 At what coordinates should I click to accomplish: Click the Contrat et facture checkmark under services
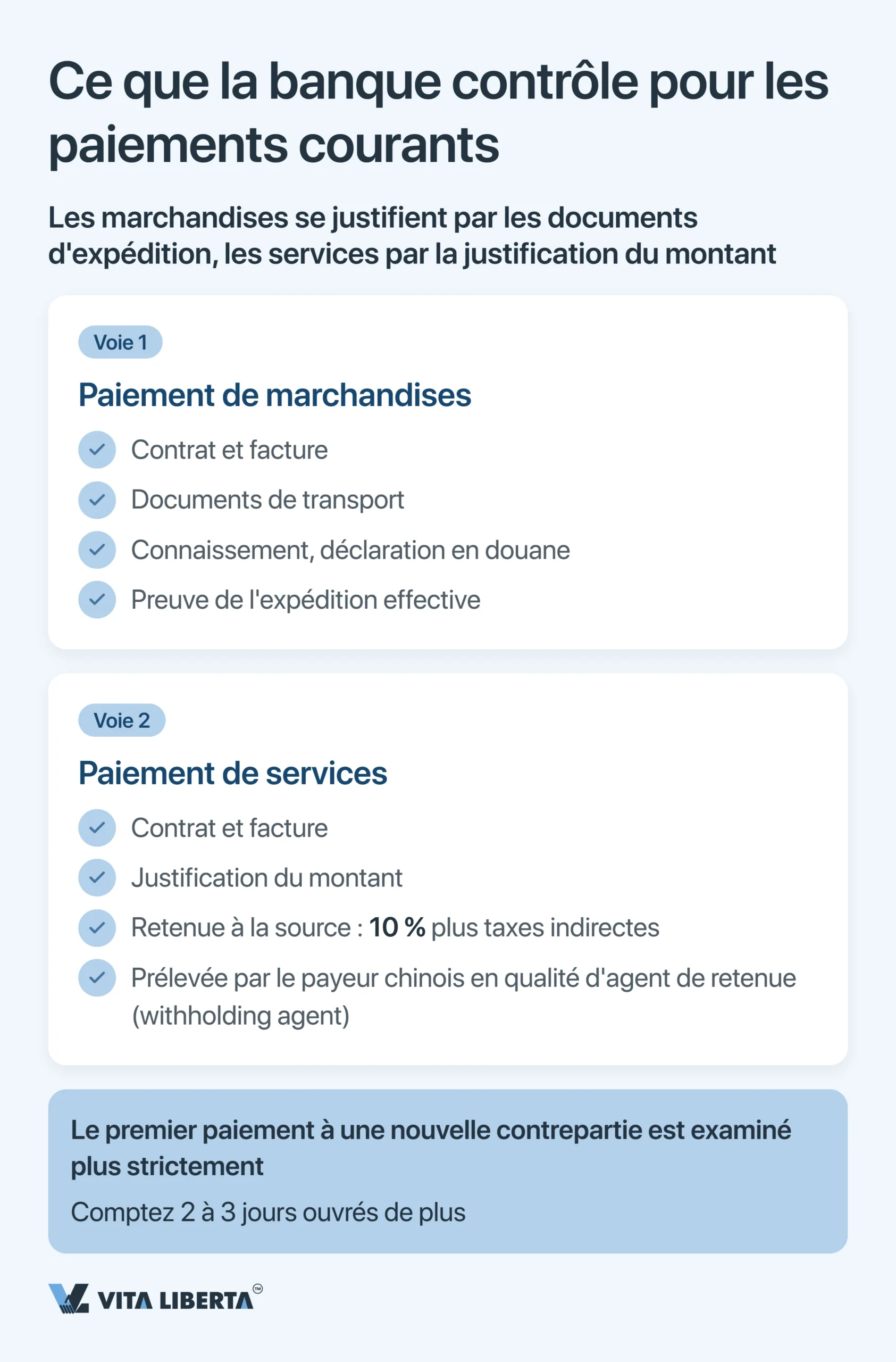97,827
